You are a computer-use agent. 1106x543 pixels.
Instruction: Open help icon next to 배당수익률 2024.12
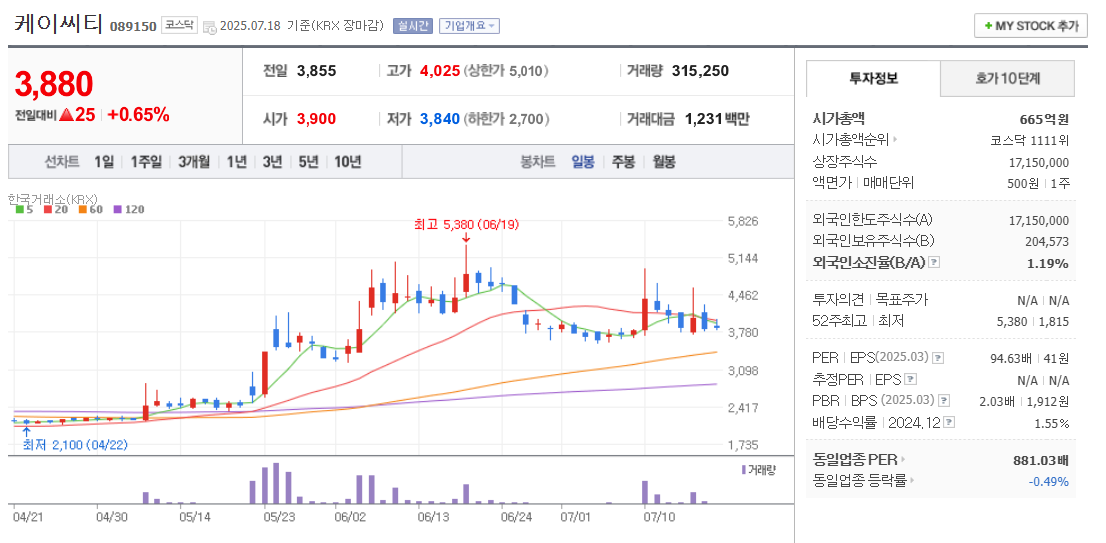click(x=949, y=423)
